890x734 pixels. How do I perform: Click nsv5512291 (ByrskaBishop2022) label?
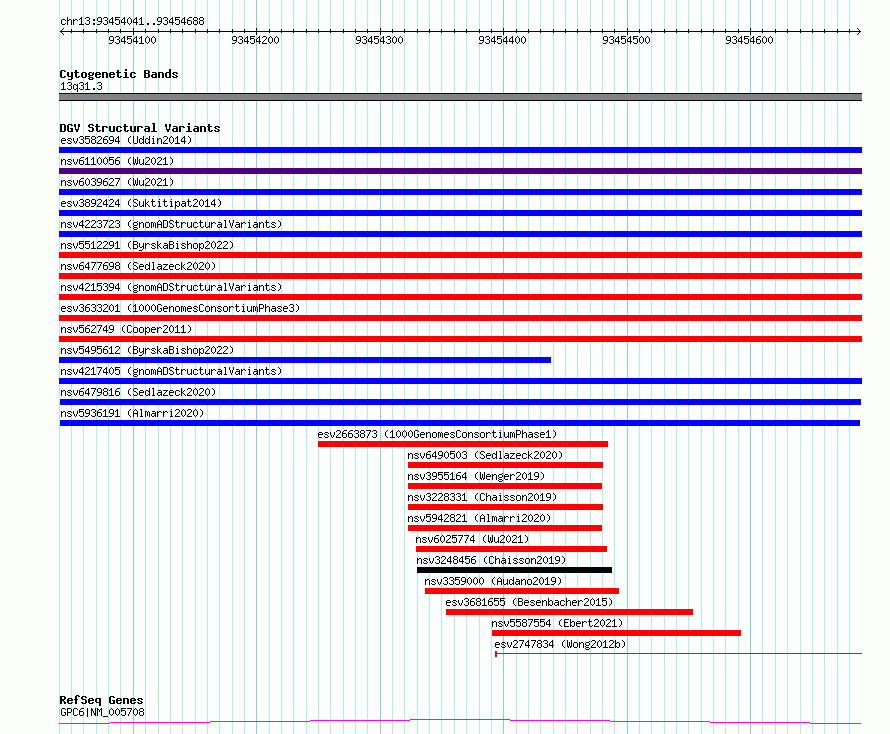point(147,245)
